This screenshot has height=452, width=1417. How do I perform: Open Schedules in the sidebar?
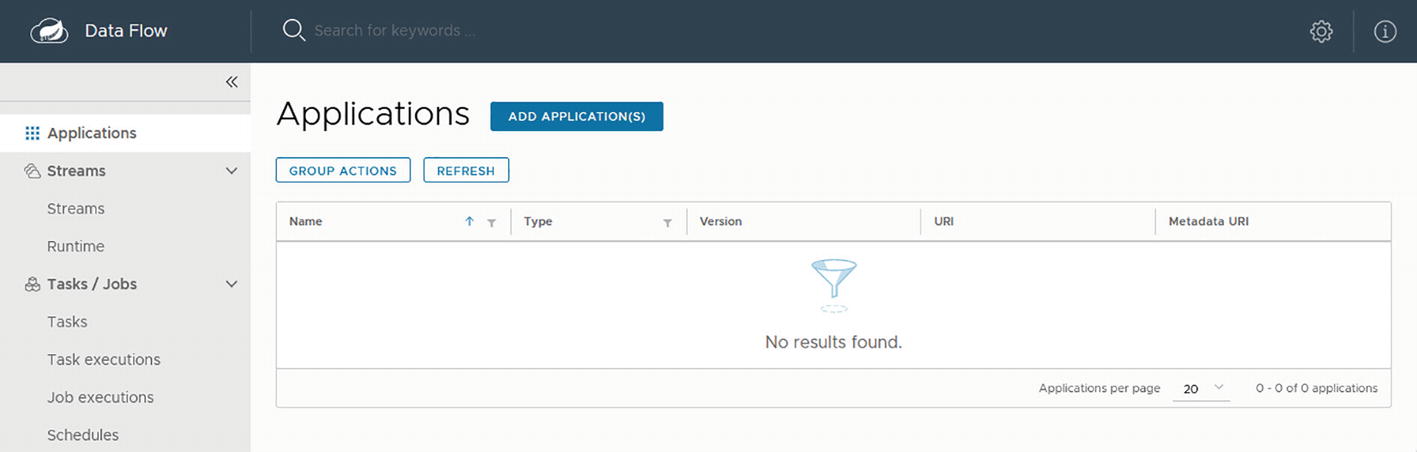pyautogui.click(x=82, y=435)
